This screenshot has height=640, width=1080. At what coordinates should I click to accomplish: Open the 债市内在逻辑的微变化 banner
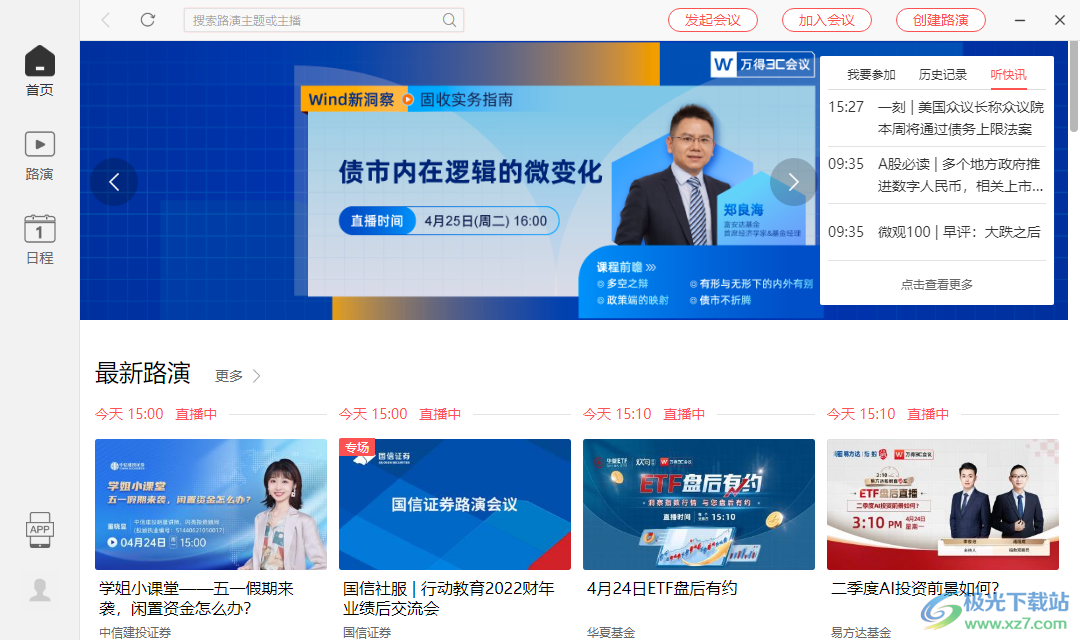tap(470, 172)
